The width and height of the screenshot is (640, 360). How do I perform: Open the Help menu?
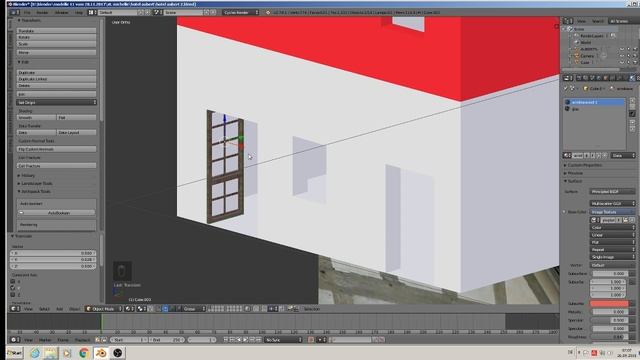coord(78,12)
